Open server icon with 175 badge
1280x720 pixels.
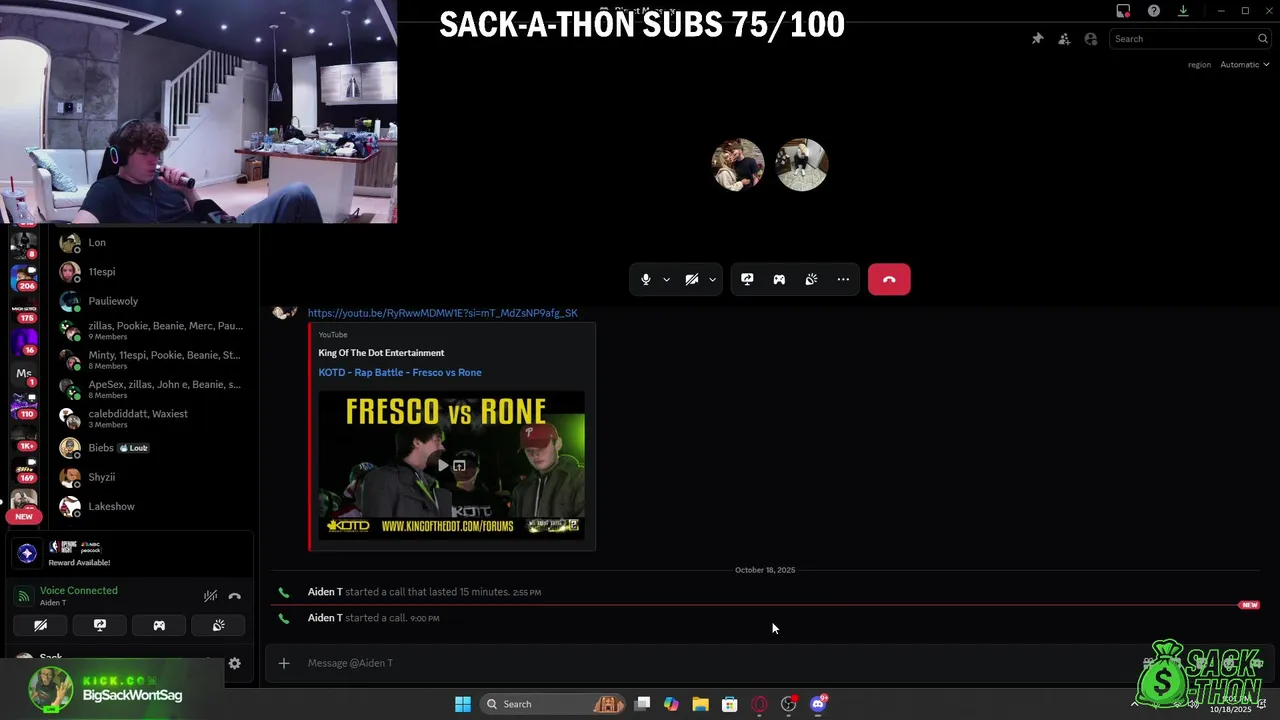(24, 309)
